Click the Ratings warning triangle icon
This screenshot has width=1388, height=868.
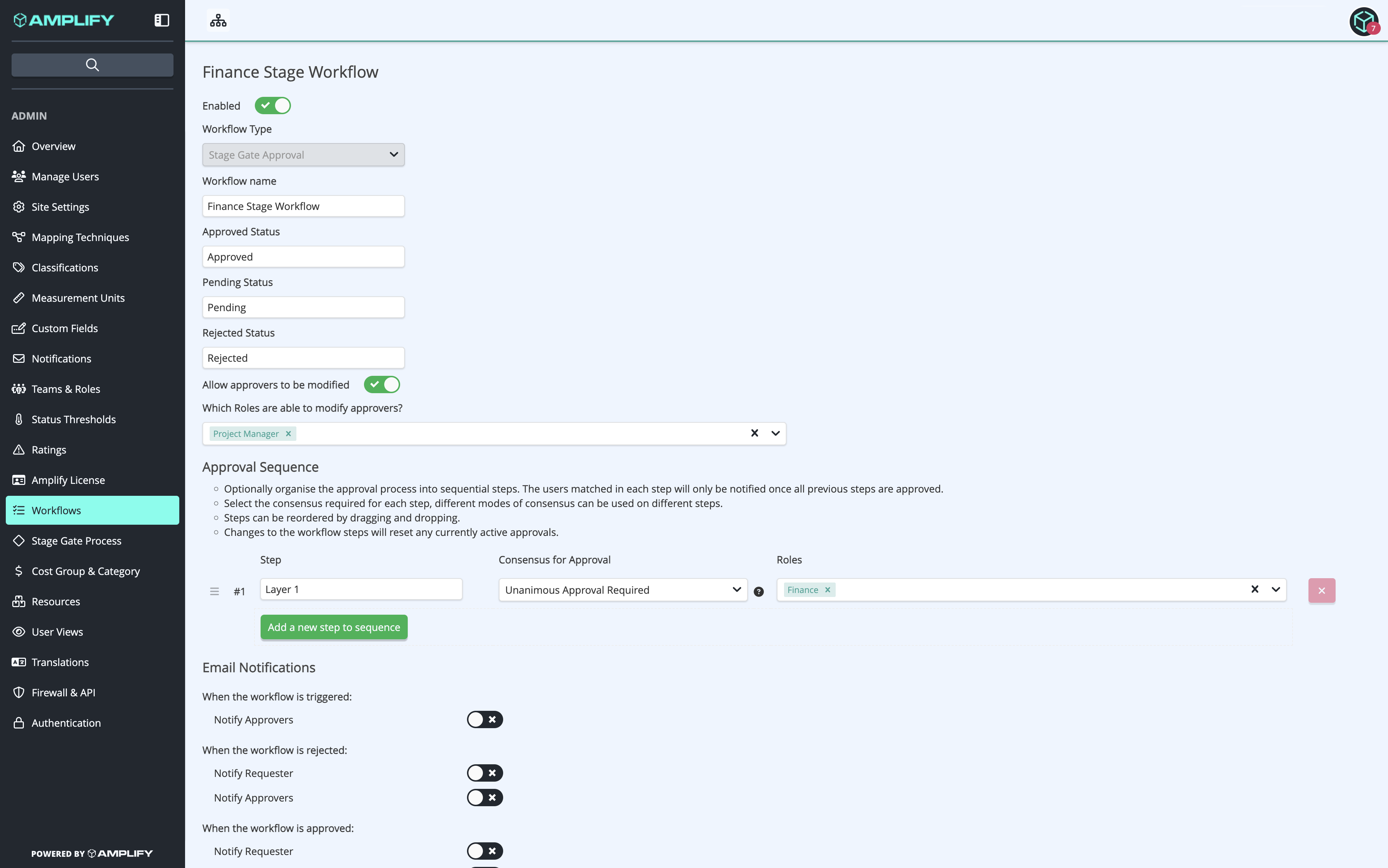pyautogui.click(x=19, y=450)
